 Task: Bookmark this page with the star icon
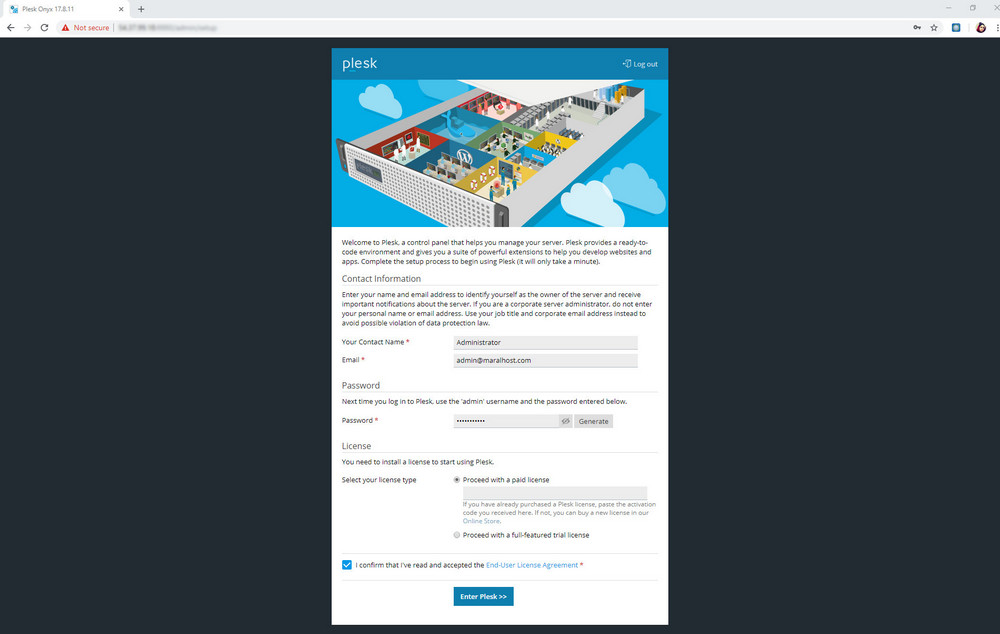click(x=934, y=27)
